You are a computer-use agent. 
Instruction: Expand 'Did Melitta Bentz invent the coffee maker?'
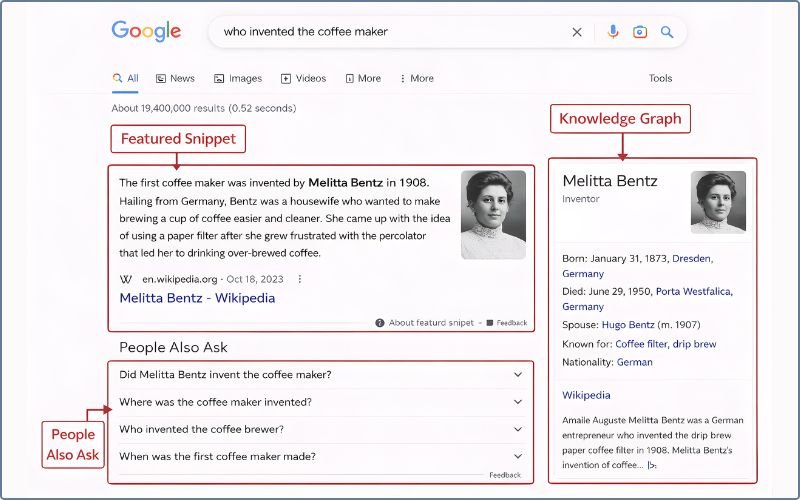point(321,375)
